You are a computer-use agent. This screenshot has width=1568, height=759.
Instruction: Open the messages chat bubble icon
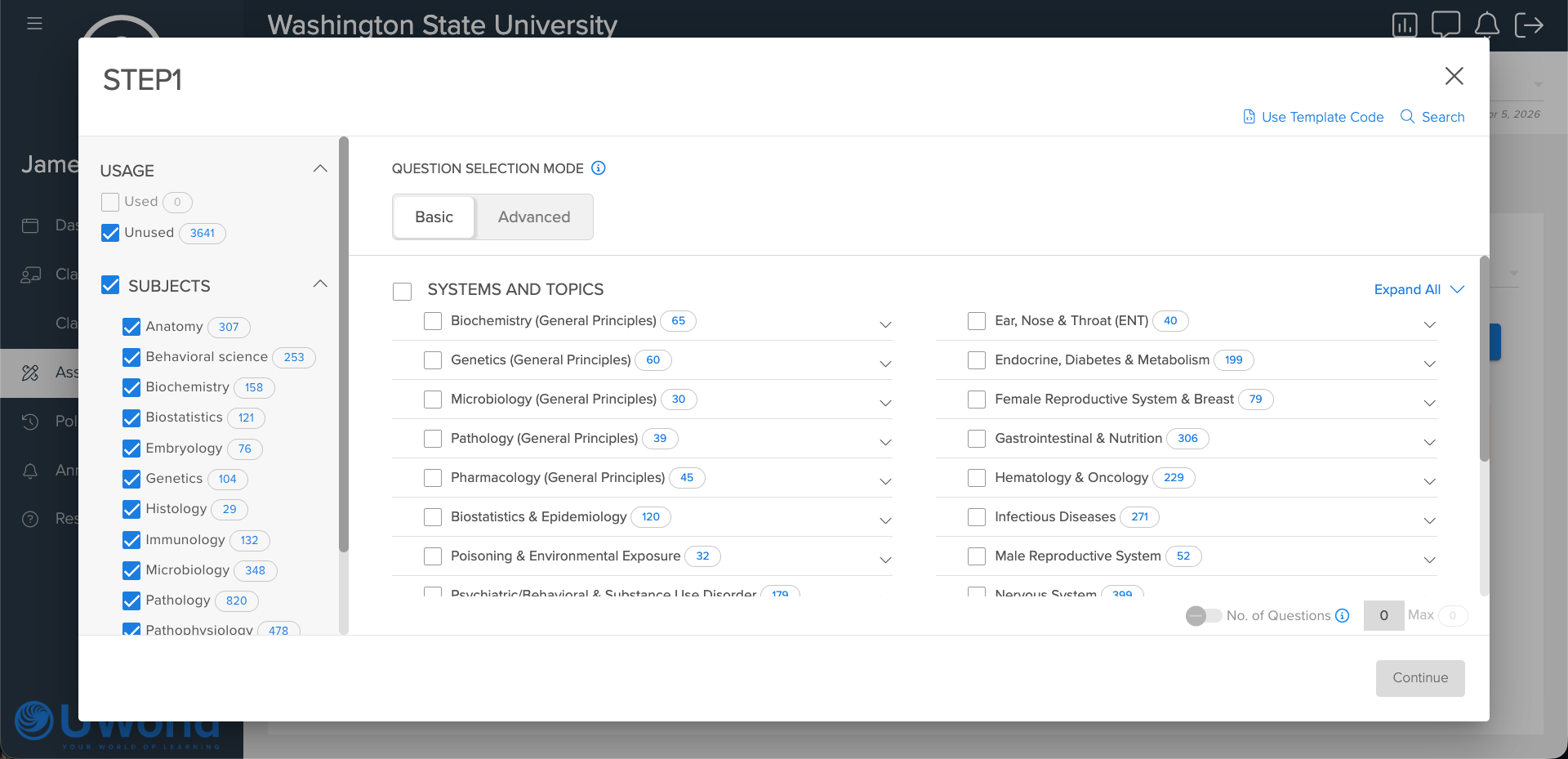[1445, 24]
